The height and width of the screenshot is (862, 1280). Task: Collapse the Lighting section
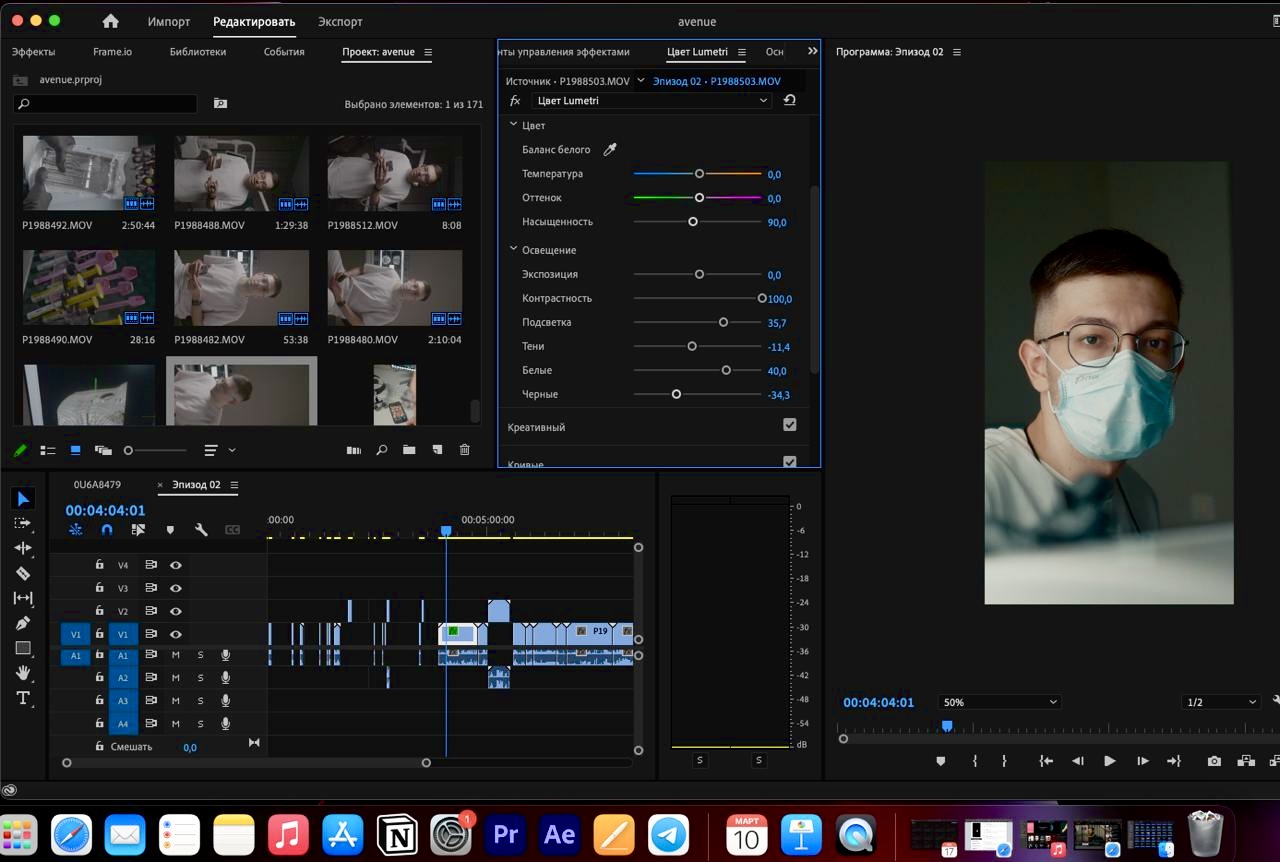click(514, 249)
